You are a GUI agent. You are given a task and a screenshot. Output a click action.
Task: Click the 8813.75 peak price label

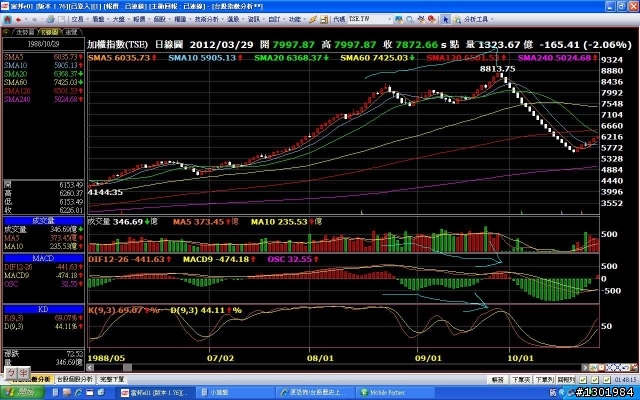point(497,69)
